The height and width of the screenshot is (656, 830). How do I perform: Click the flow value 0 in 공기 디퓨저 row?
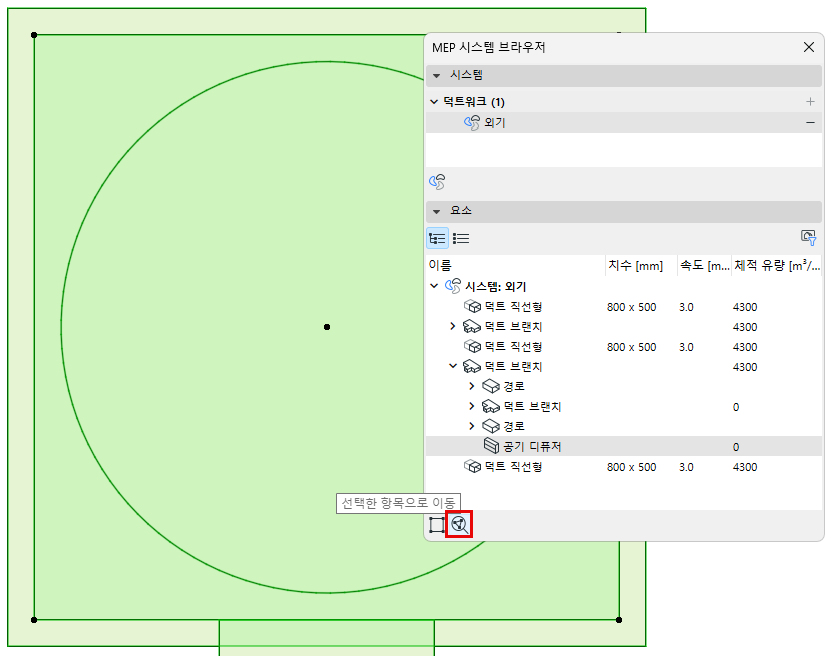tap(736, 447)
